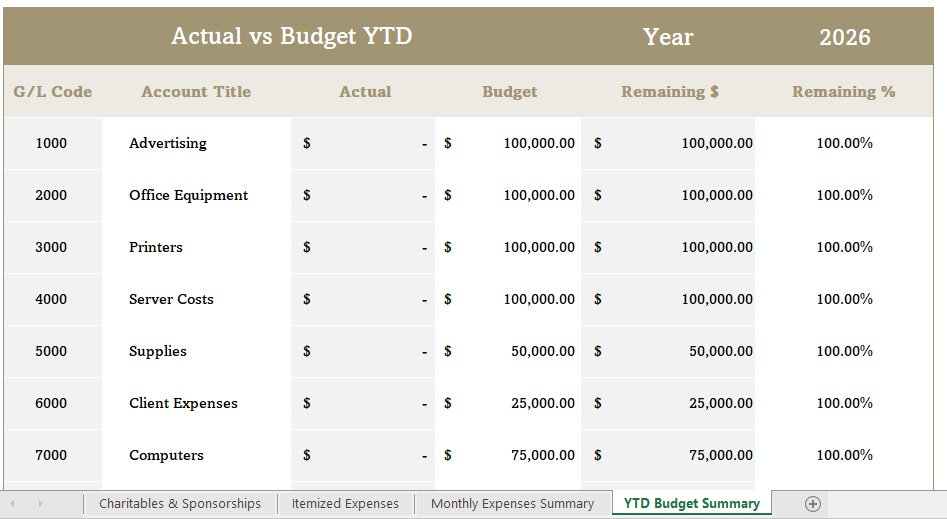Viewport: 947px width, 519px height.
Task: Click the previous sheet tab arrow
Action: pyautogui.click(x=13, y=503)
